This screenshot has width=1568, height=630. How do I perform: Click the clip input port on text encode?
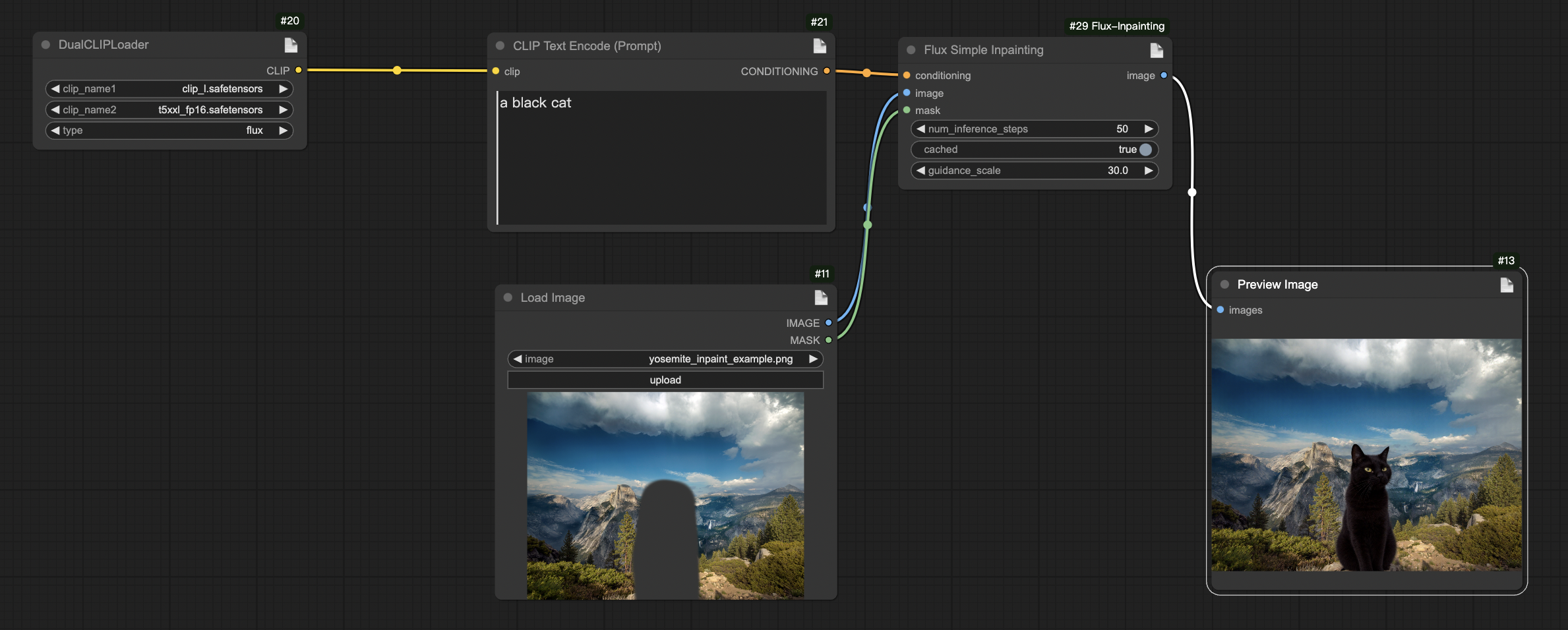click(x=496, y=71)
